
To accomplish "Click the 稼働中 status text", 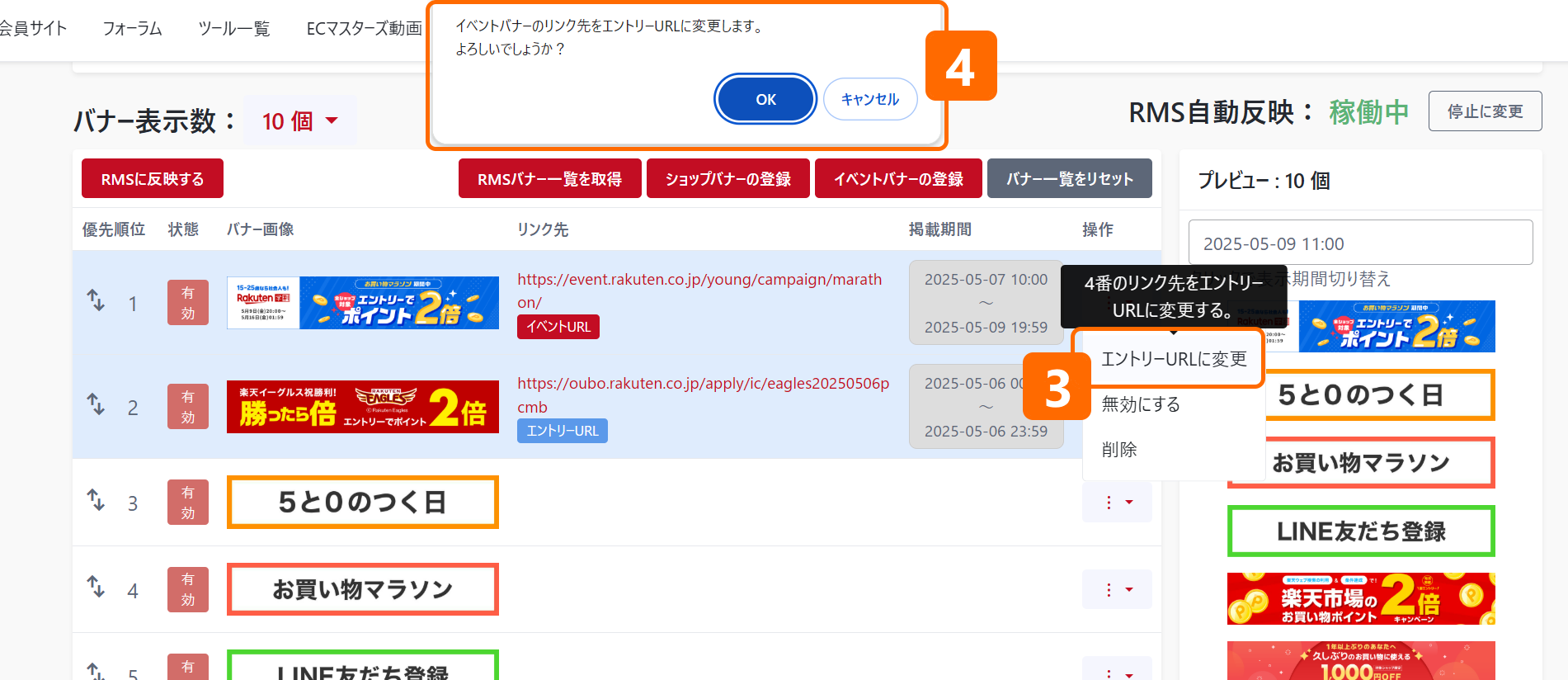I will click(1369, 111).
